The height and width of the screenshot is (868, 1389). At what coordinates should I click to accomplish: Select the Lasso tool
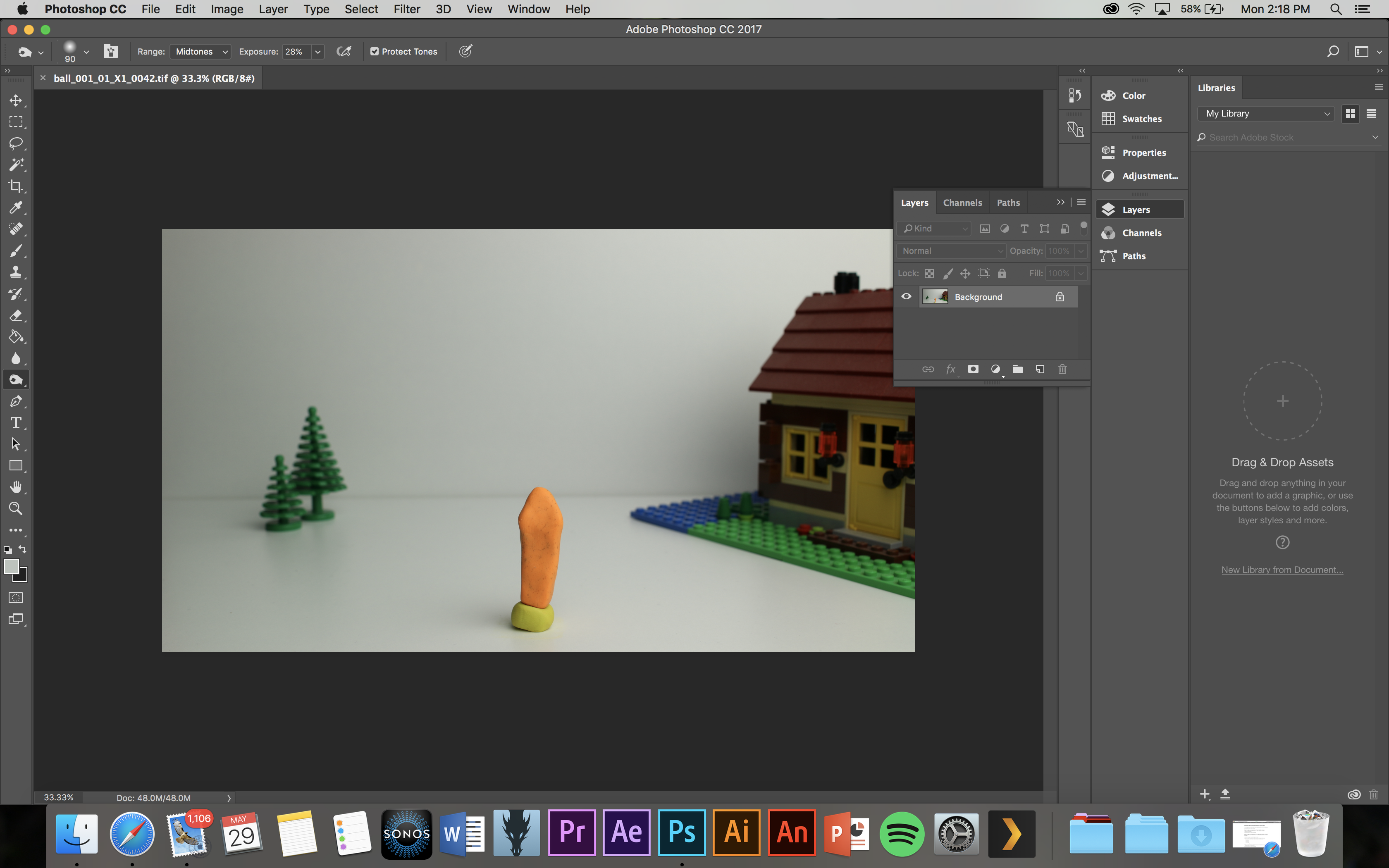(x=15, y=143)
